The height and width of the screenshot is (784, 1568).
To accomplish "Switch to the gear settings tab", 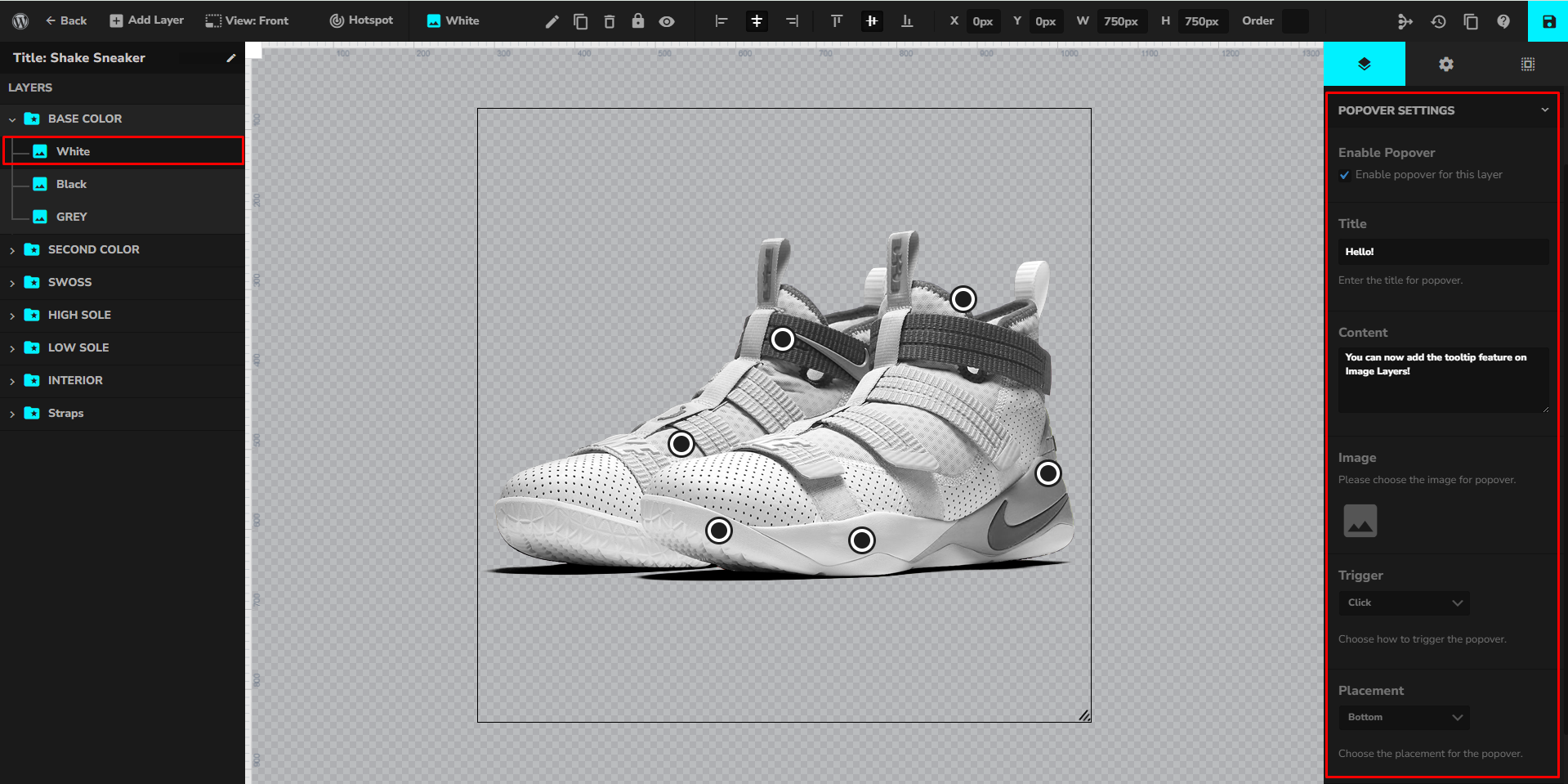I will pyautogui.click(x=1446, y=64).
